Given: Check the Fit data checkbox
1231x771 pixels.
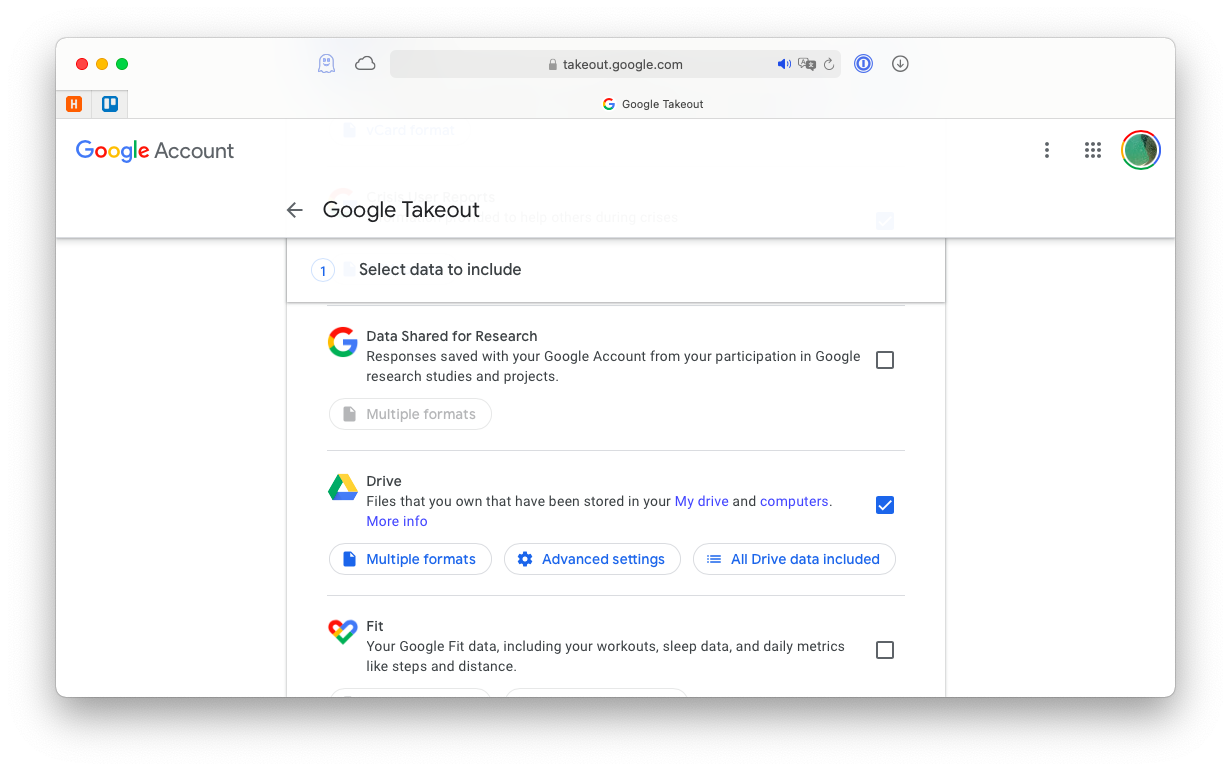Looking at the screenshot, I should point(884,649).
